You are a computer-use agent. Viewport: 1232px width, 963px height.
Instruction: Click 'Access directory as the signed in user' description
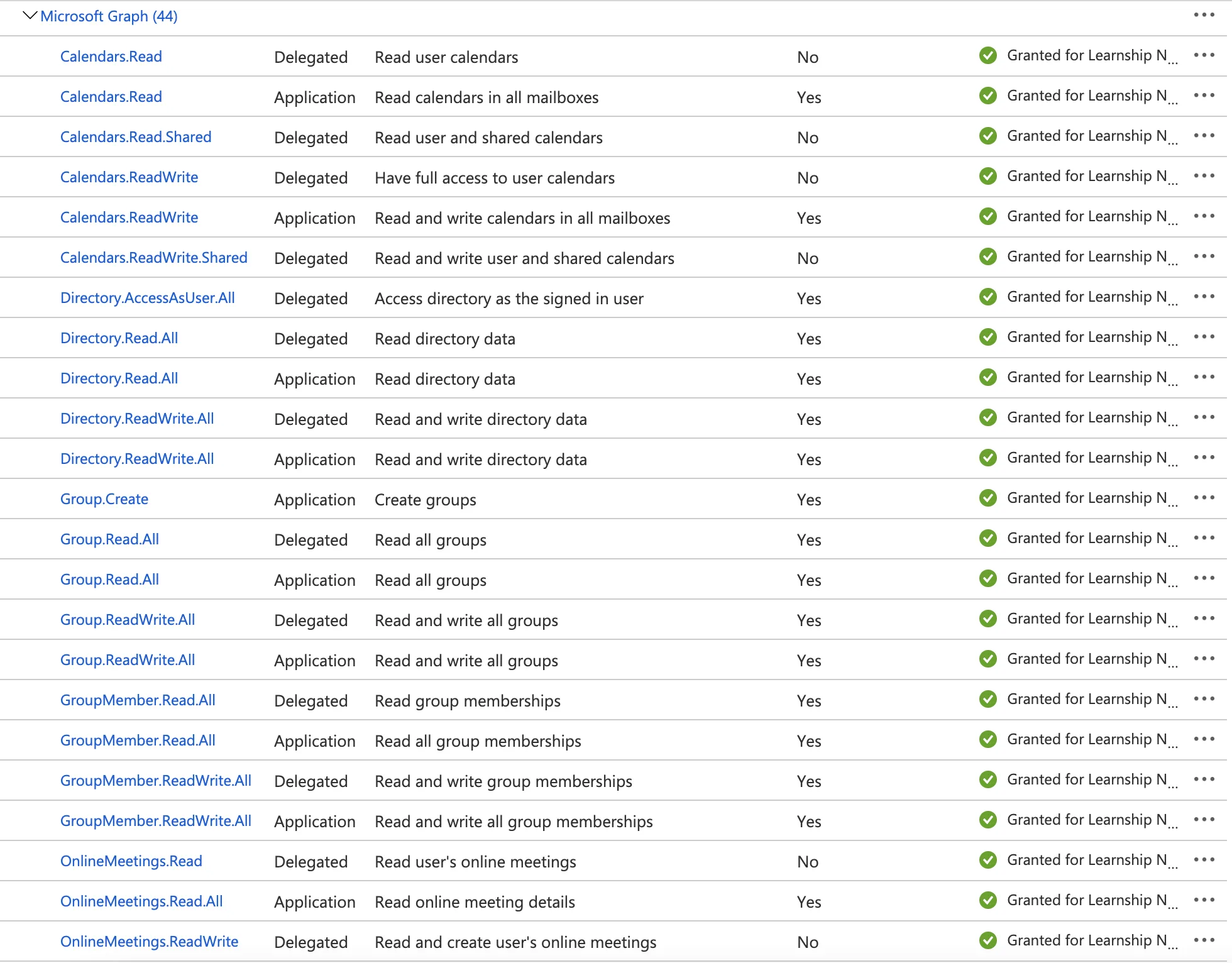tap(509, 299)
